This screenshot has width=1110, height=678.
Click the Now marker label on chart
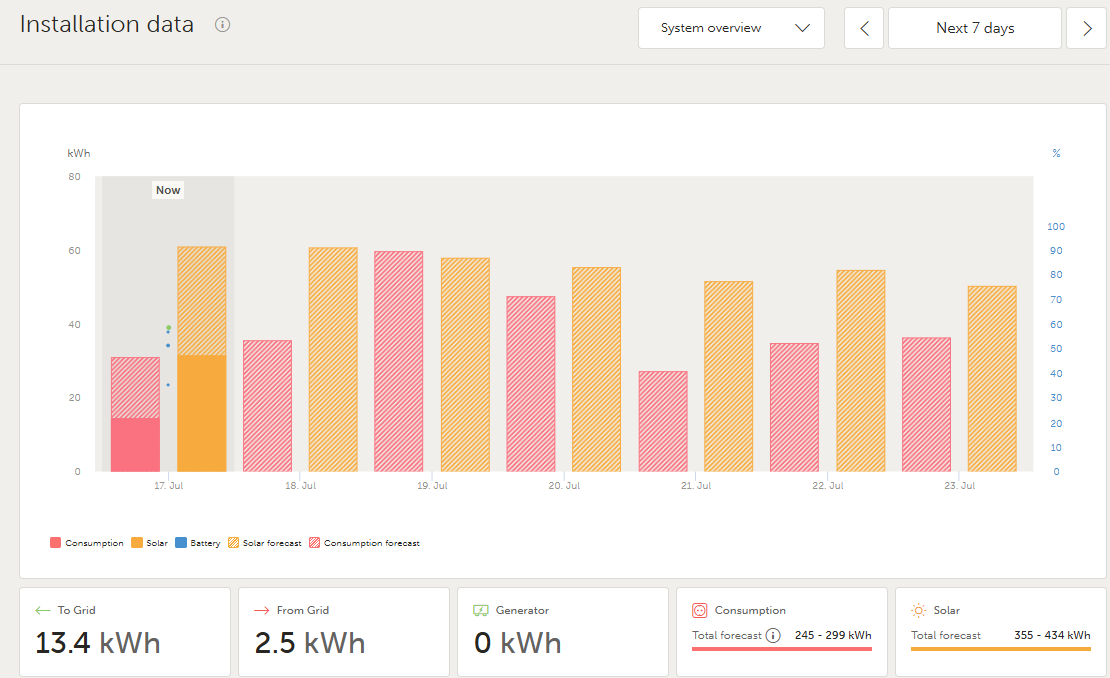point(168,190)
